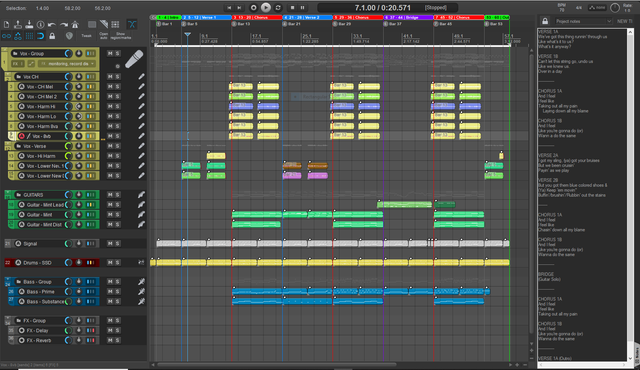
Task: Open project settings info icon
Action: coord(40,25)
